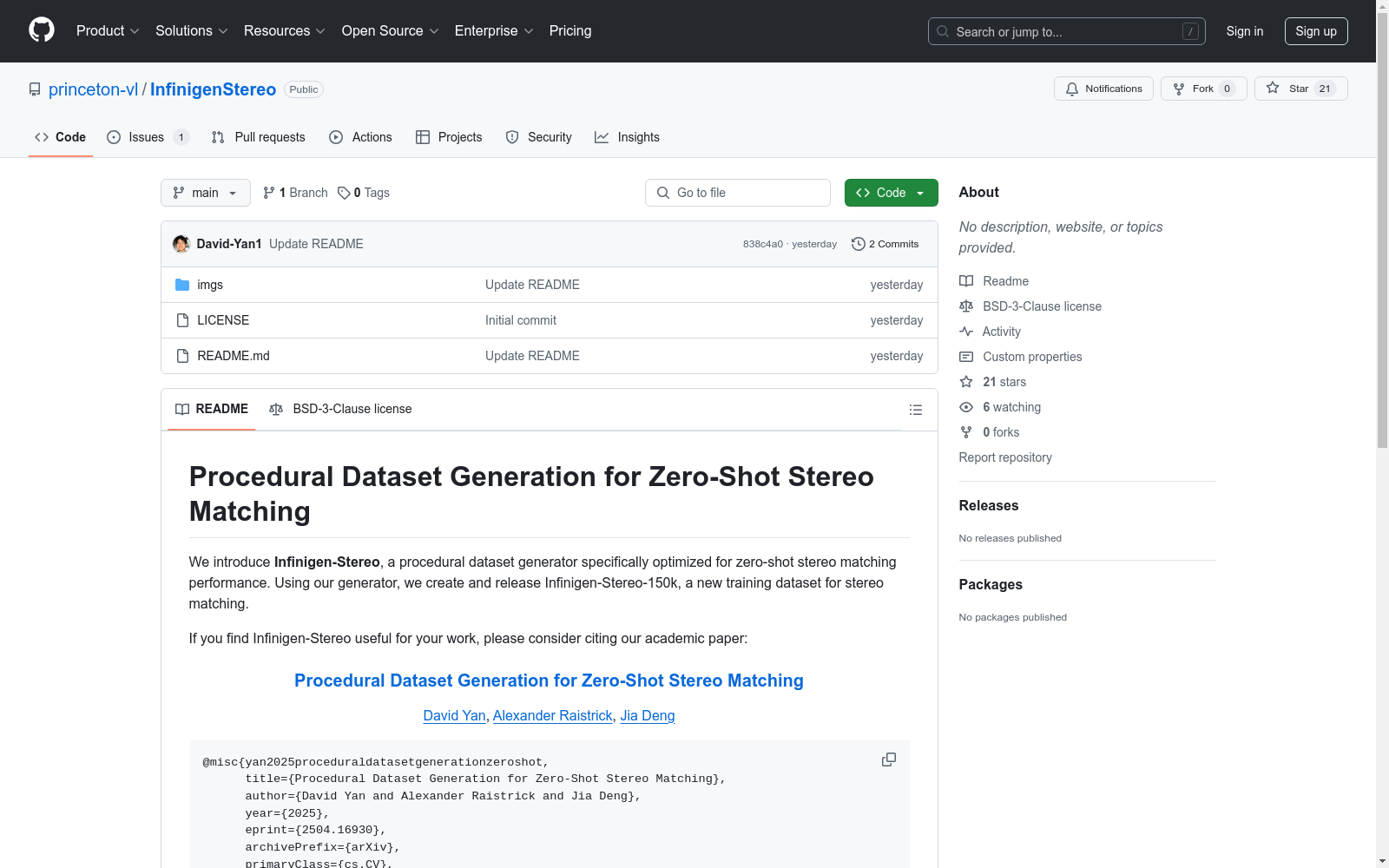
Task: Open the blue paper title link
Action: [549, 681]
